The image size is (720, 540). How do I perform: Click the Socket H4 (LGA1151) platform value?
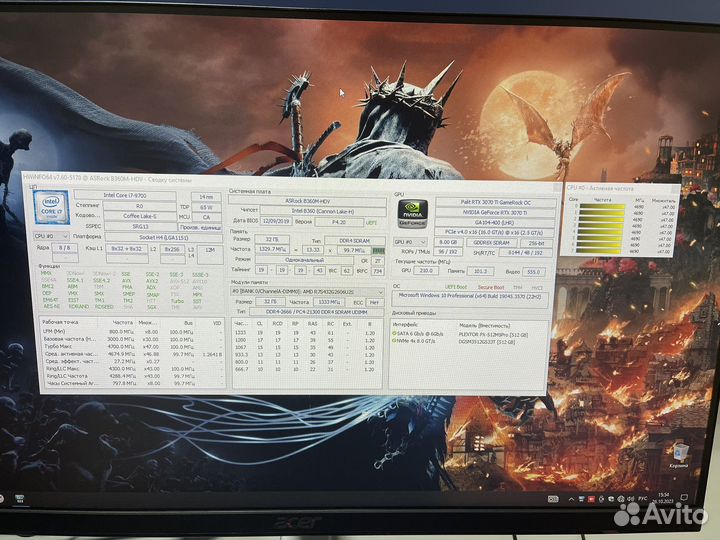point(163,237)
